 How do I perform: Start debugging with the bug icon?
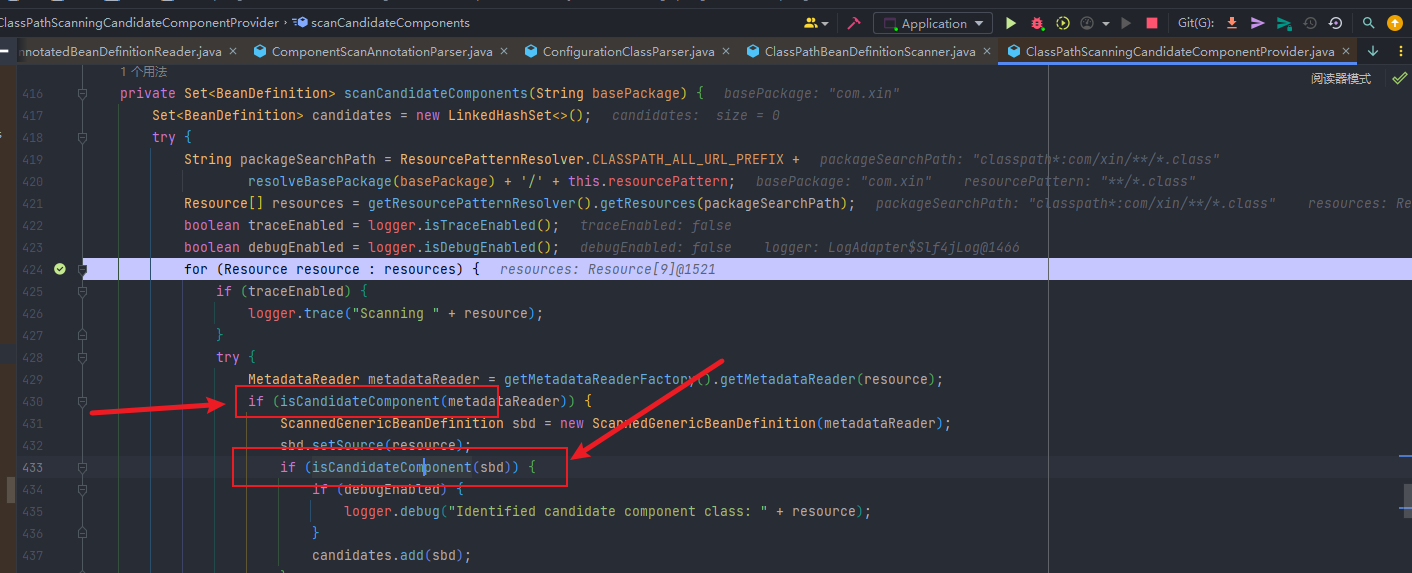1037,23
